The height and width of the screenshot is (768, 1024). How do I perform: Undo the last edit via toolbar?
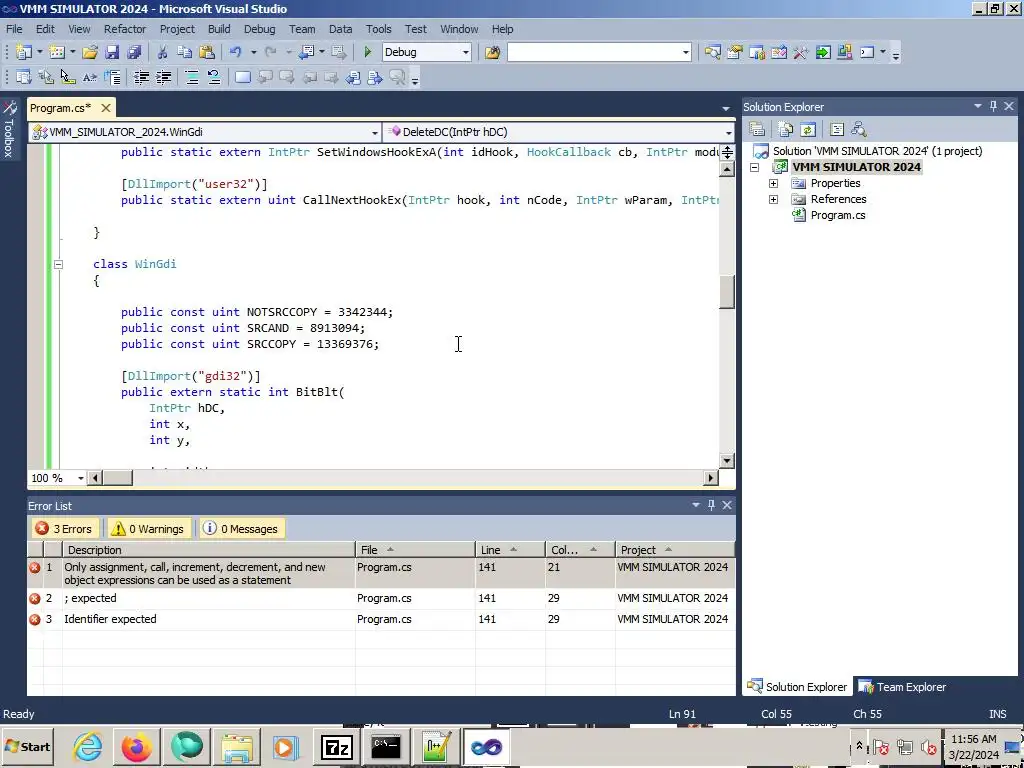[x=235, y=52]
